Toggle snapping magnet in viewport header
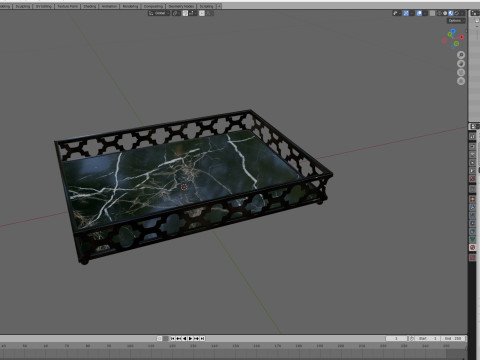Image resolution: width=480 pixels, height=360 pixels. pyautogui.click(x=185, y=13)
